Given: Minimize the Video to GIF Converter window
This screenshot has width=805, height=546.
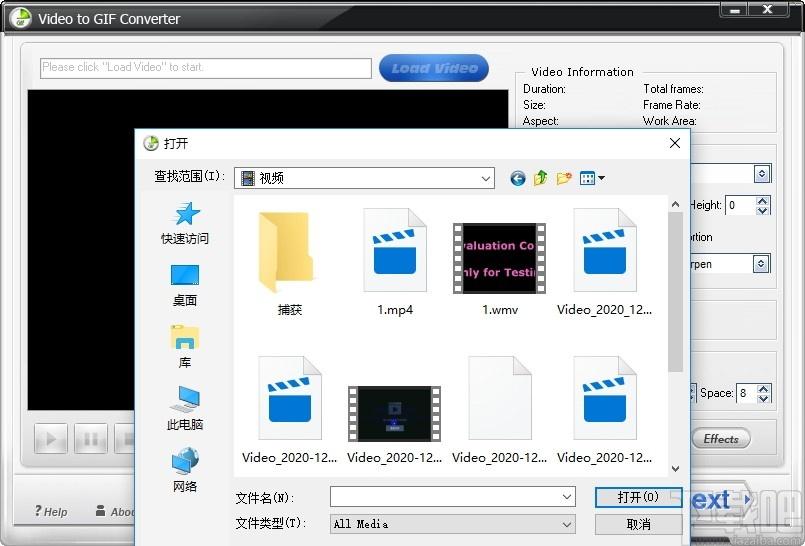Looking at the screenshot, I should pos(735,10).
